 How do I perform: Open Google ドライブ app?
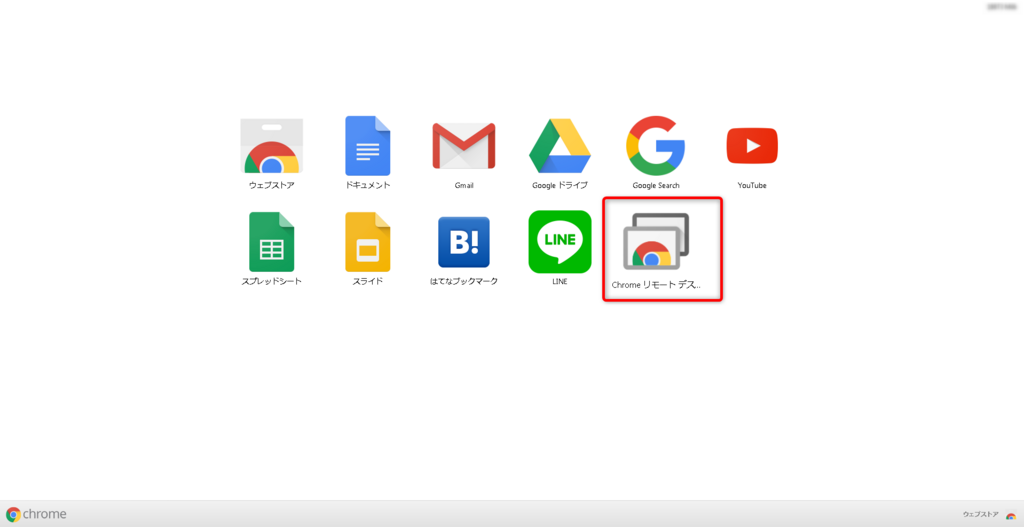click(x=560, y=146)
